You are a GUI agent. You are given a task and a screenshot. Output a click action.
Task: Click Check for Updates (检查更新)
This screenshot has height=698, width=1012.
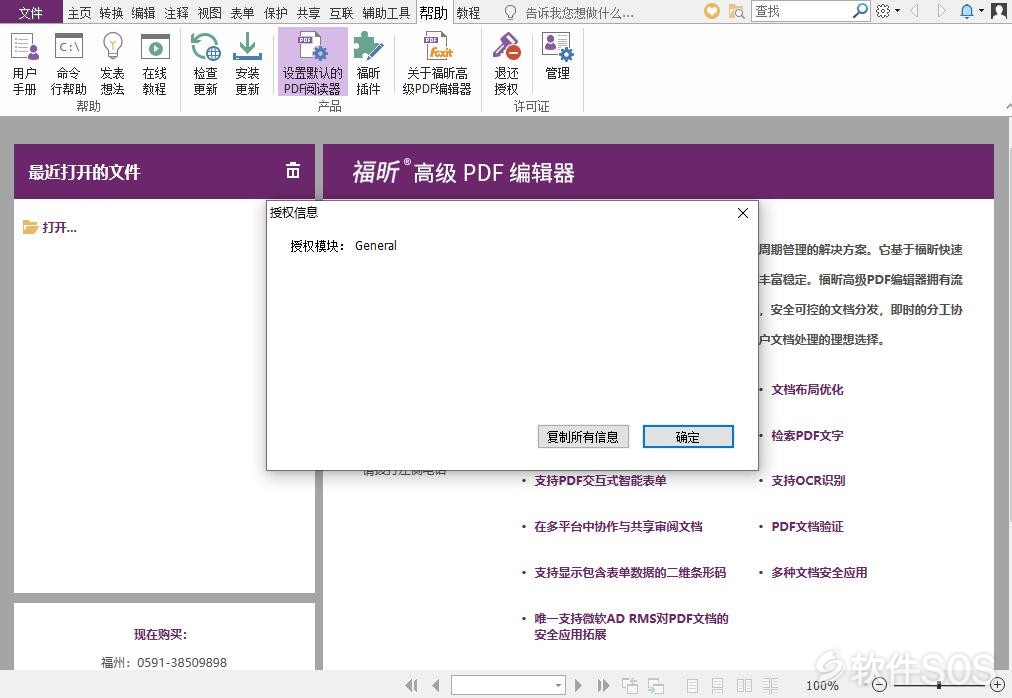click(205, 64)
